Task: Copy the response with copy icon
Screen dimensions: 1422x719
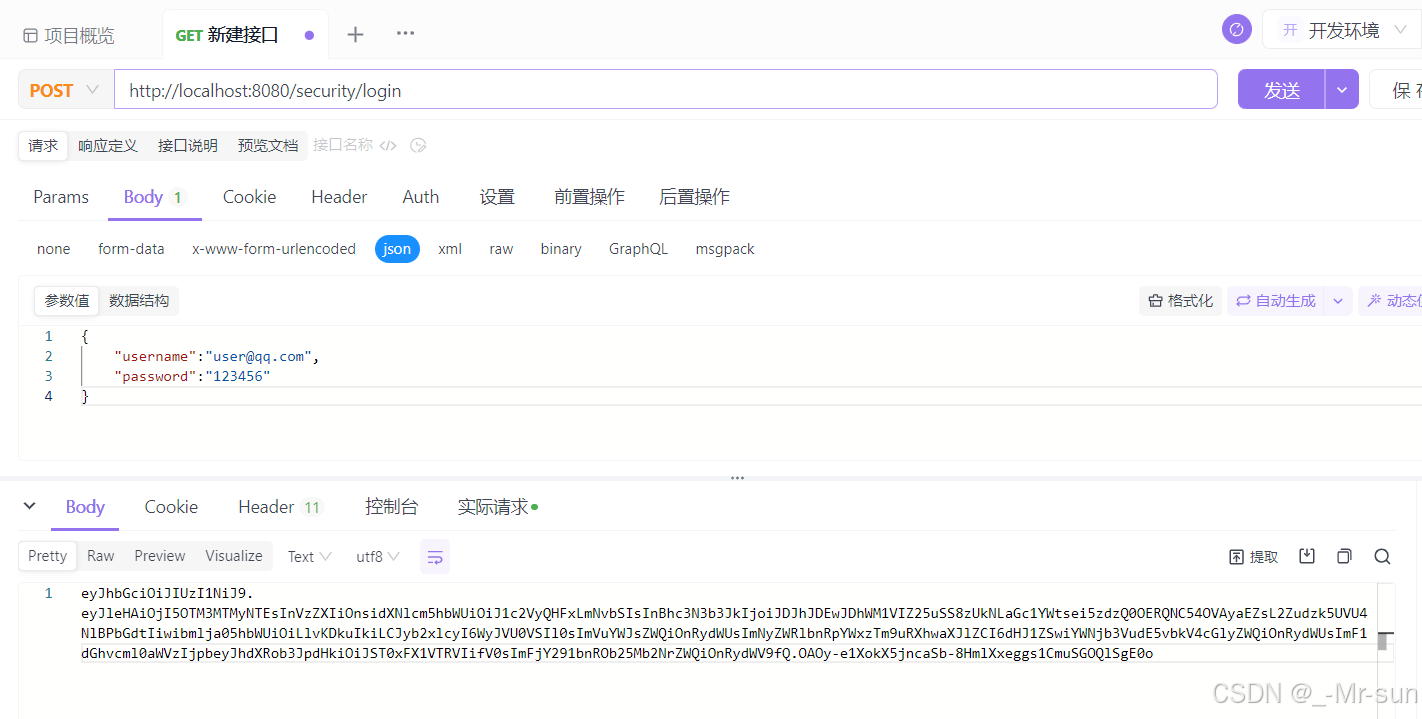Action: 1344,556
